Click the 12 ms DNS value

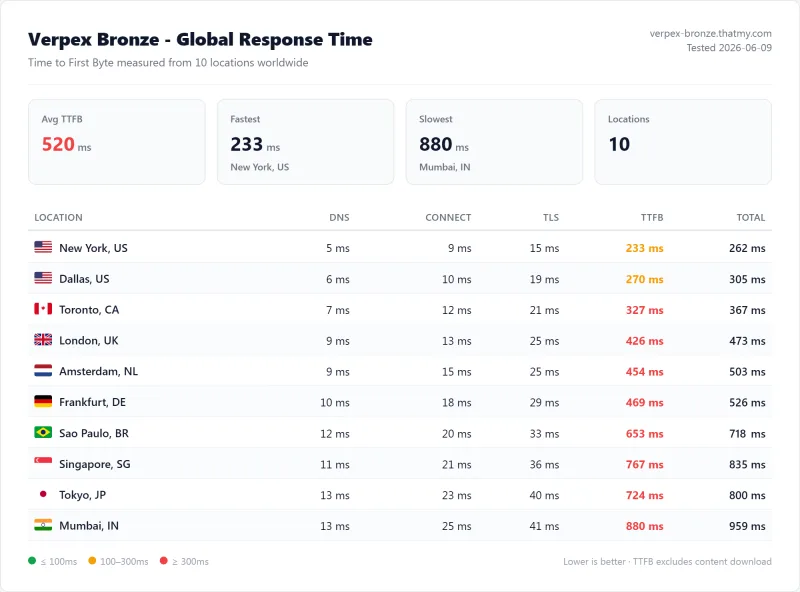click(335, 433)
